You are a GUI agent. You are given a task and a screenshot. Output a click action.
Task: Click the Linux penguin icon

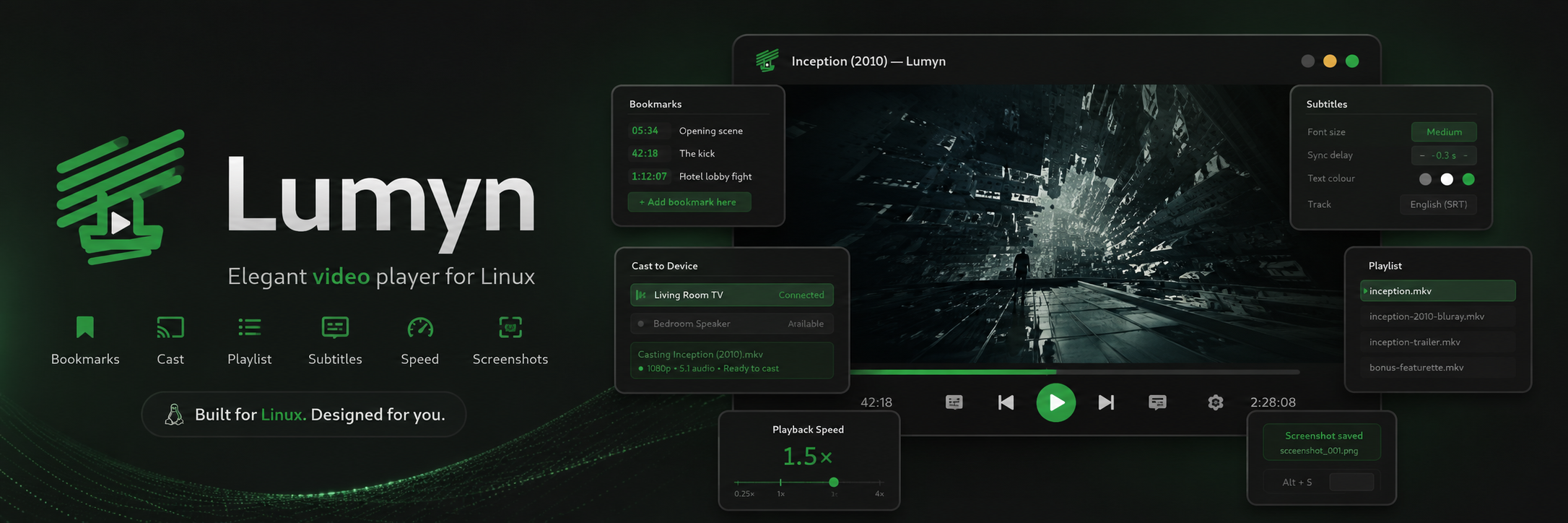click(x=174, y=414)
